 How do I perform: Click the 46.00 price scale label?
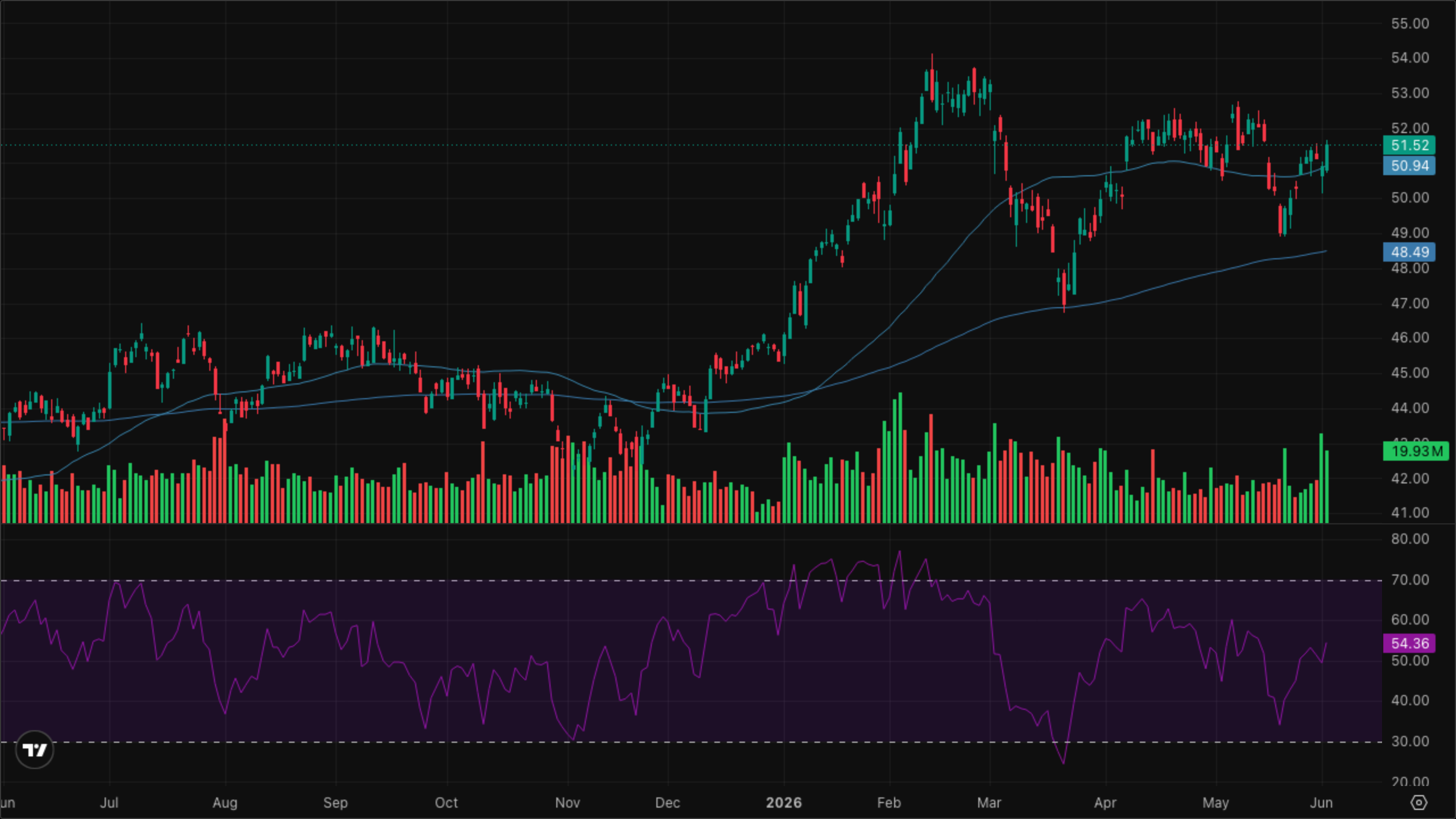click(1410, 337)
